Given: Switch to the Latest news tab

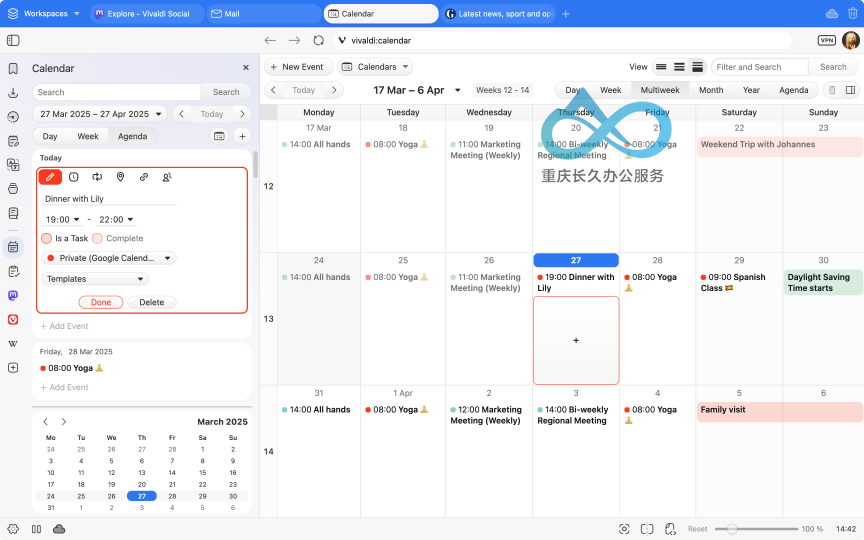Looking at the screenshot, I should point(499,14).
